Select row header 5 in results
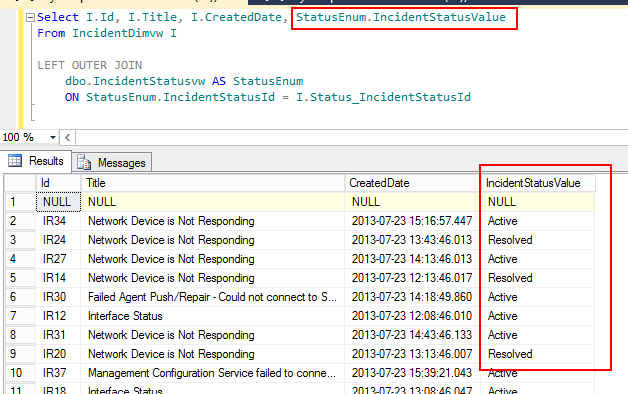 coord(20,278)
